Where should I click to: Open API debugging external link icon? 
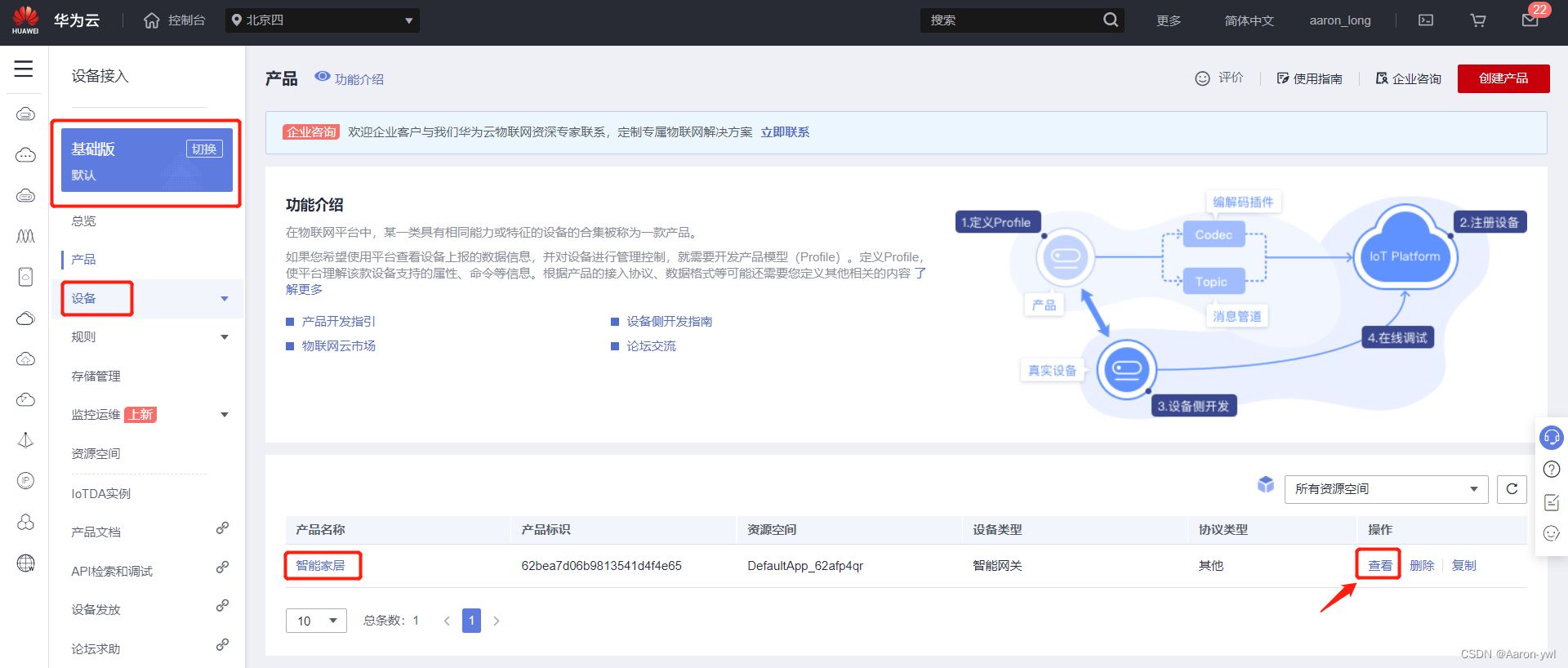(222, 567)
